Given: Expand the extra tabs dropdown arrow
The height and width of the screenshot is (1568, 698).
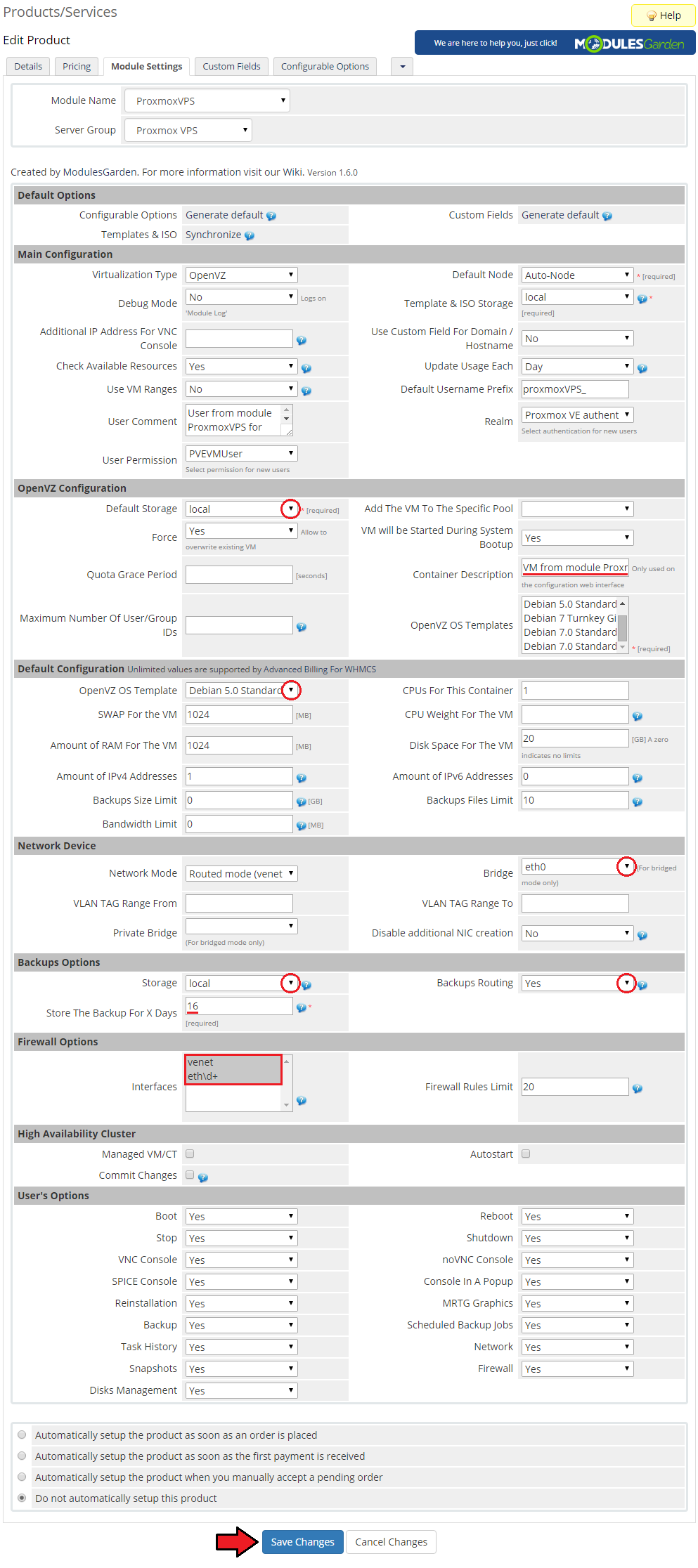Looking at the screenshot, I should 403,66.
